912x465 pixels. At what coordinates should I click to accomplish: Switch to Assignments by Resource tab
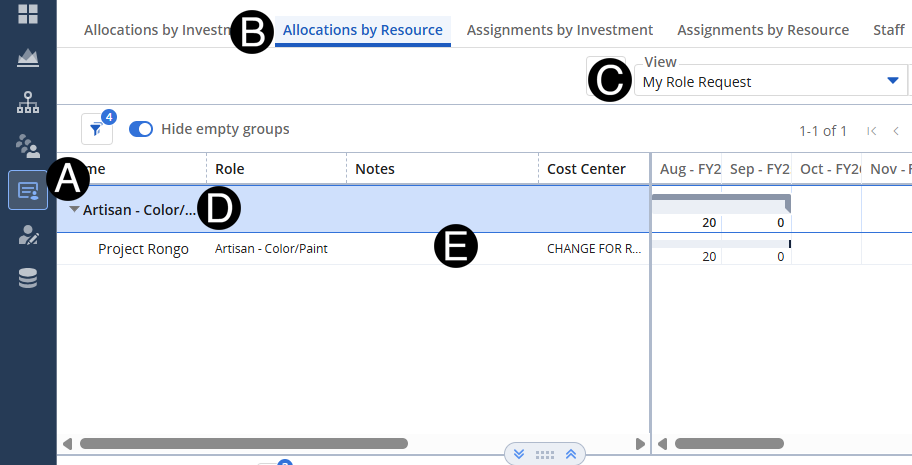(763, 30)
